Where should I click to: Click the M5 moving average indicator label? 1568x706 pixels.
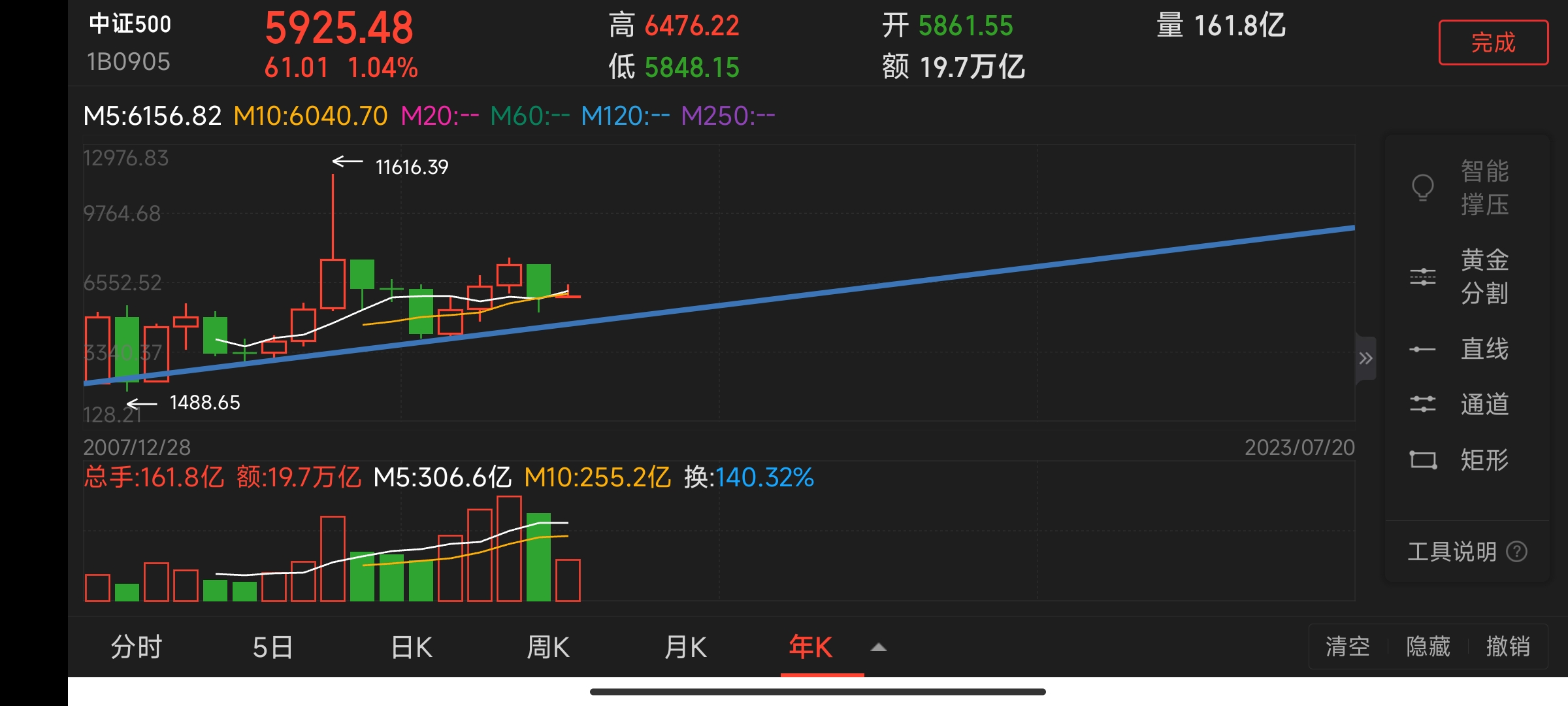(152, 116)
